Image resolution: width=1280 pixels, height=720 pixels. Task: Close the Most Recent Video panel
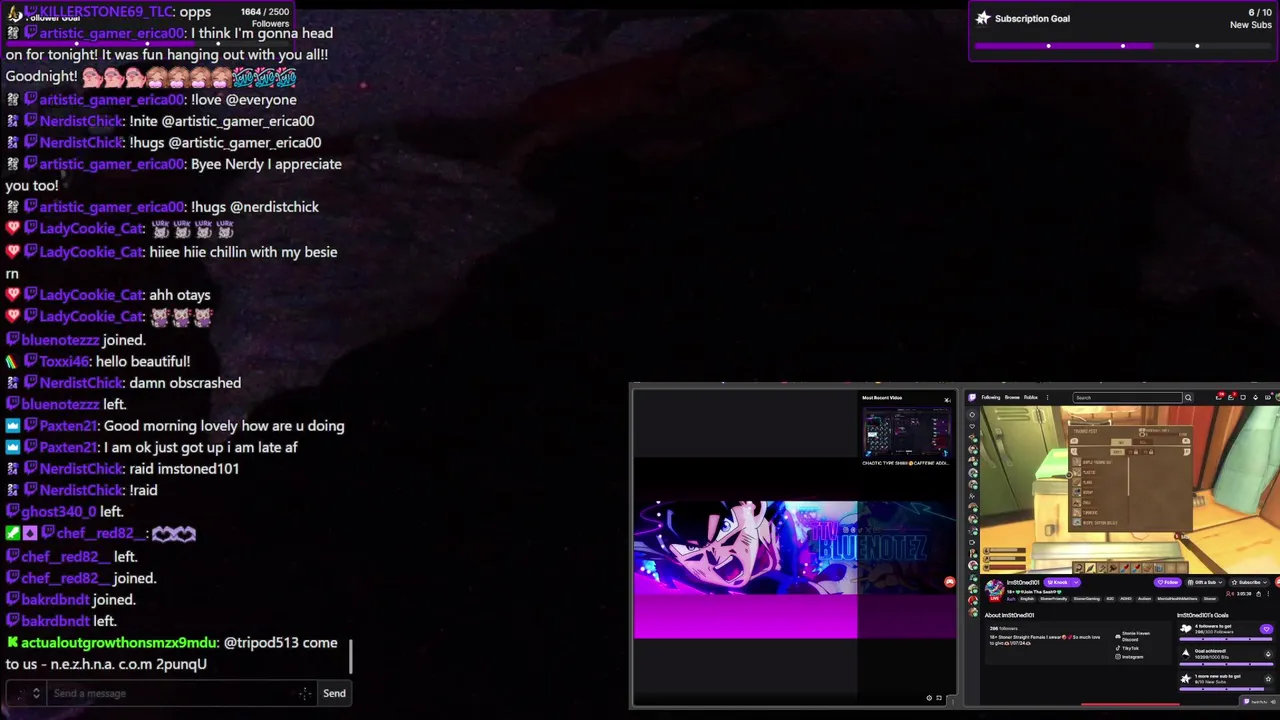tap(947, 400)
